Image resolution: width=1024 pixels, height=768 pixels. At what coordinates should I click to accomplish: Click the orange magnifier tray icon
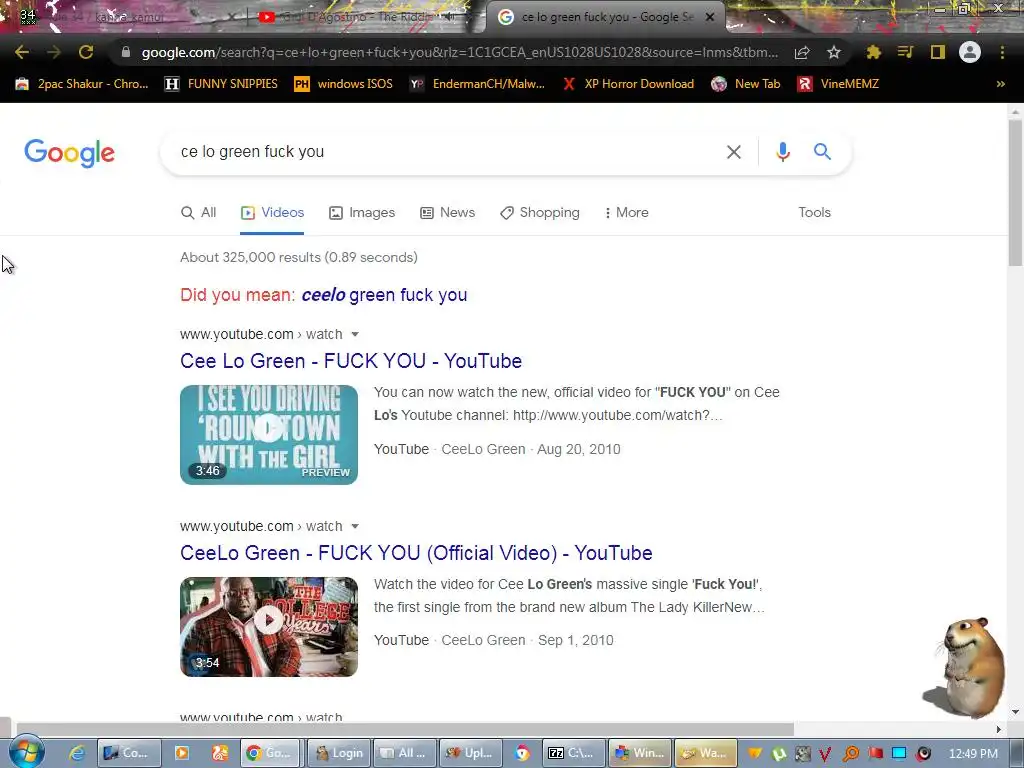[x=850, y=754]
